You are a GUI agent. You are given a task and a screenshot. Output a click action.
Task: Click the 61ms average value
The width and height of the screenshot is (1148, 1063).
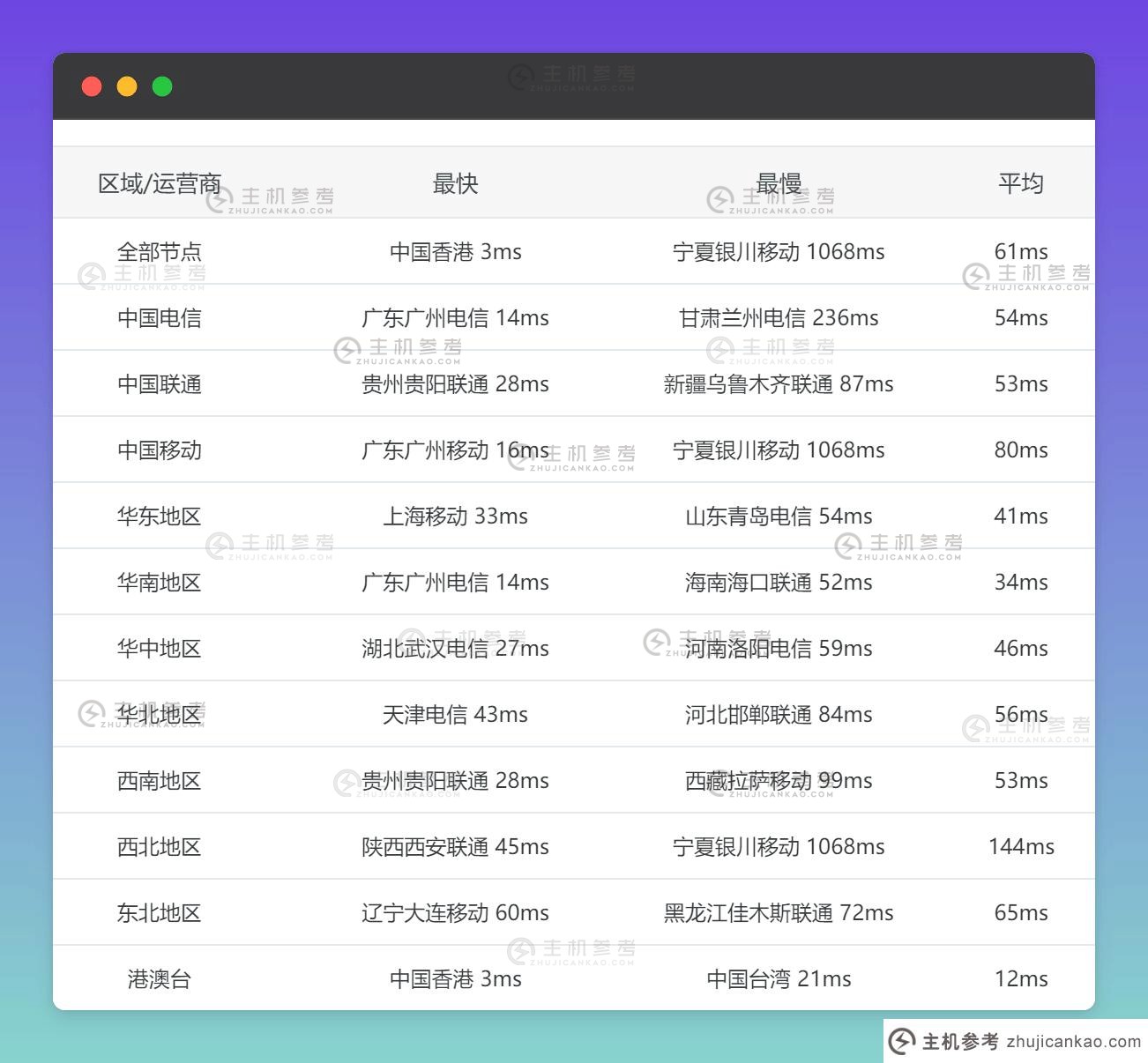tap(1021, 252)
